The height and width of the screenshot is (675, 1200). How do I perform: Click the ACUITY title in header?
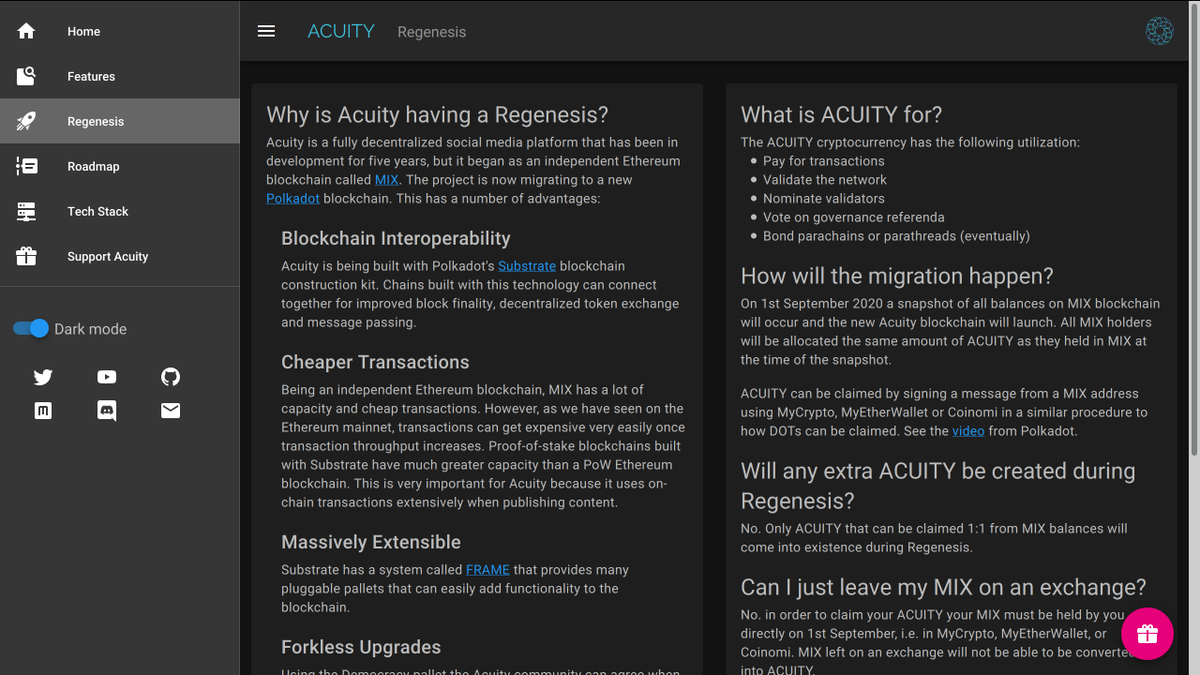341,31
